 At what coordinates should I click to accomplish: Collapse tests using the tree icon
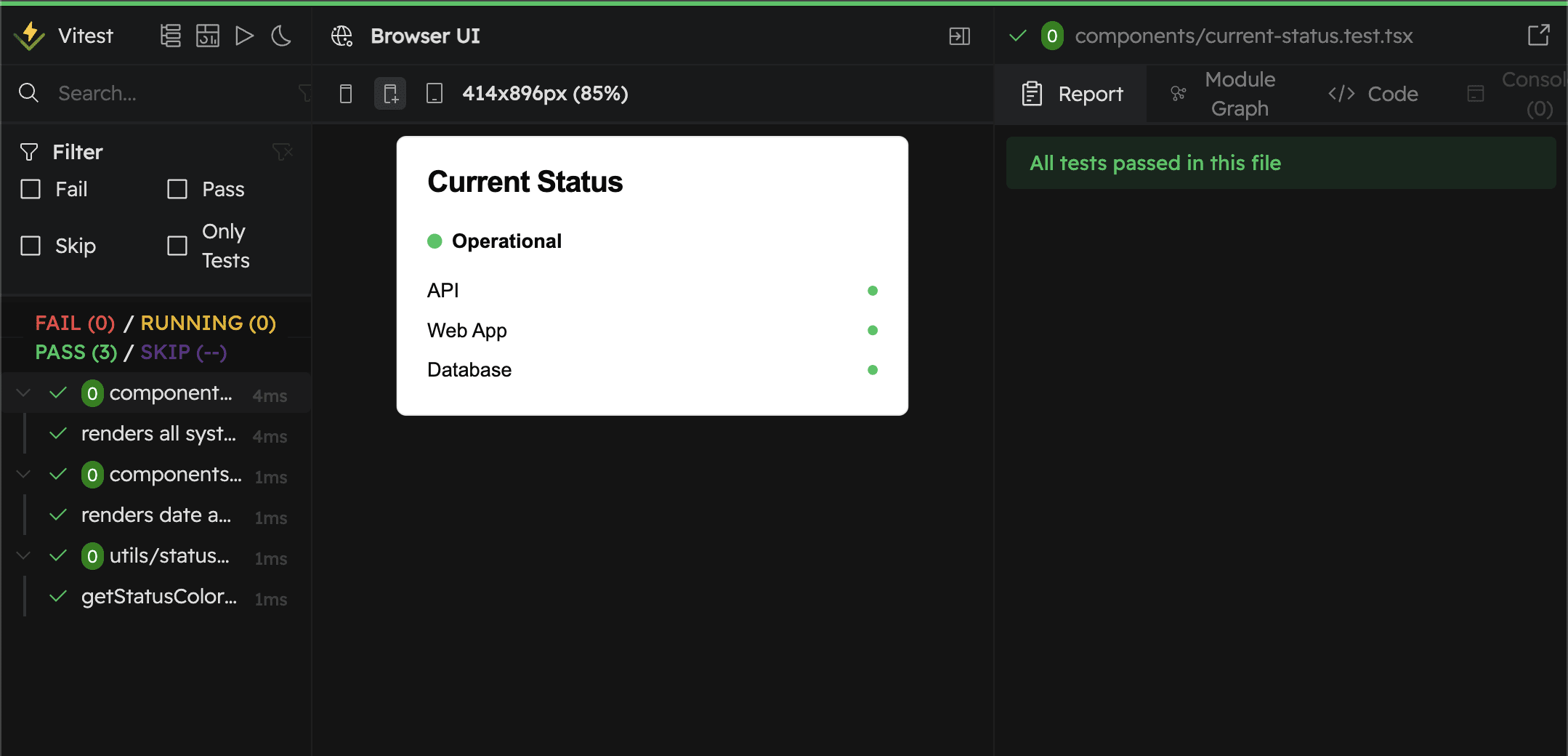(x=170, y=35)
